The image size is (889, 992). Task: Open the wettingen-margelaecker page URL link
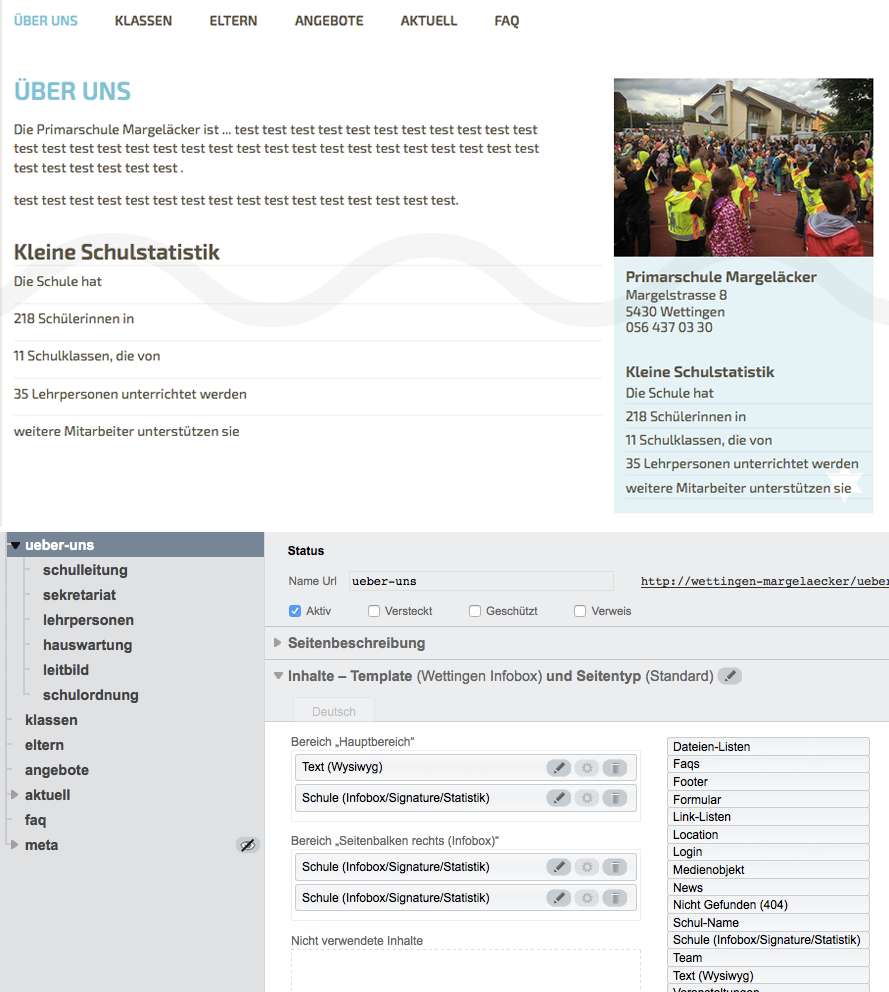pyautogui.click(x=764, y=581)
